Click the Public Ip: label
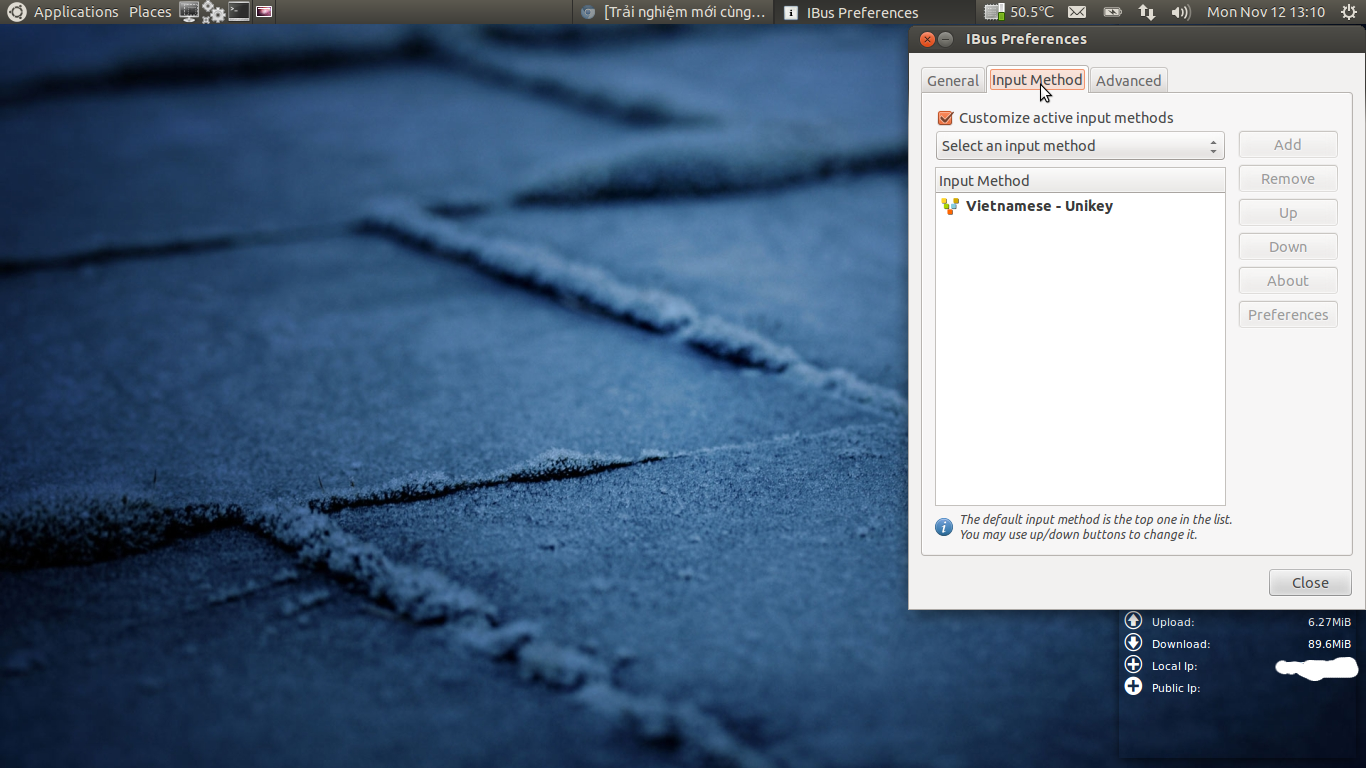The image size is (1366, 768). click(x=1175, y=688)
